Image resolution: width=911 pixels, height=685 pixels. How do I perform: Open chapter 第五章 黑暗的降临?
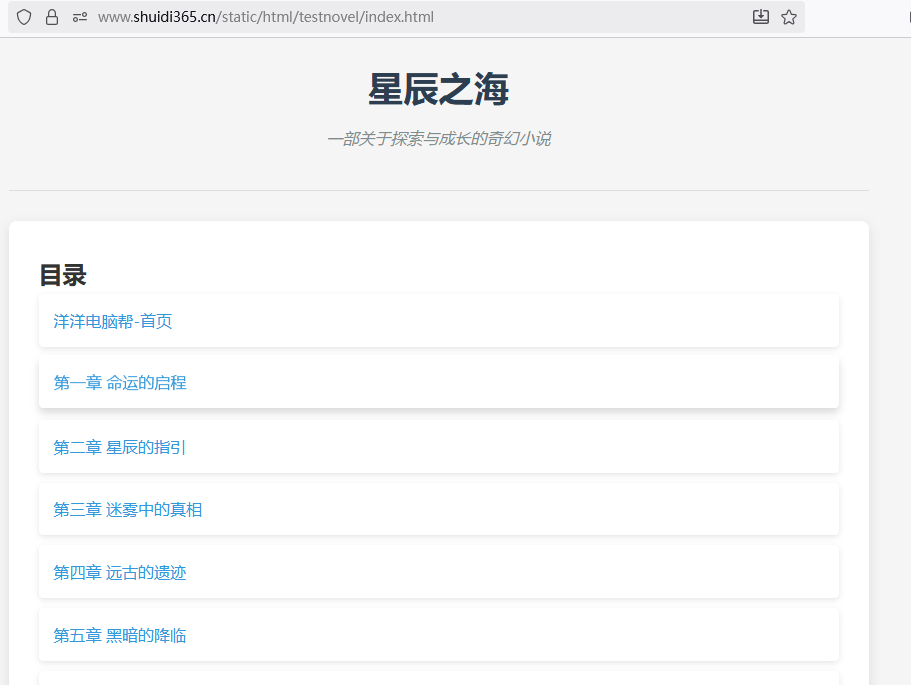pos(120,636)
